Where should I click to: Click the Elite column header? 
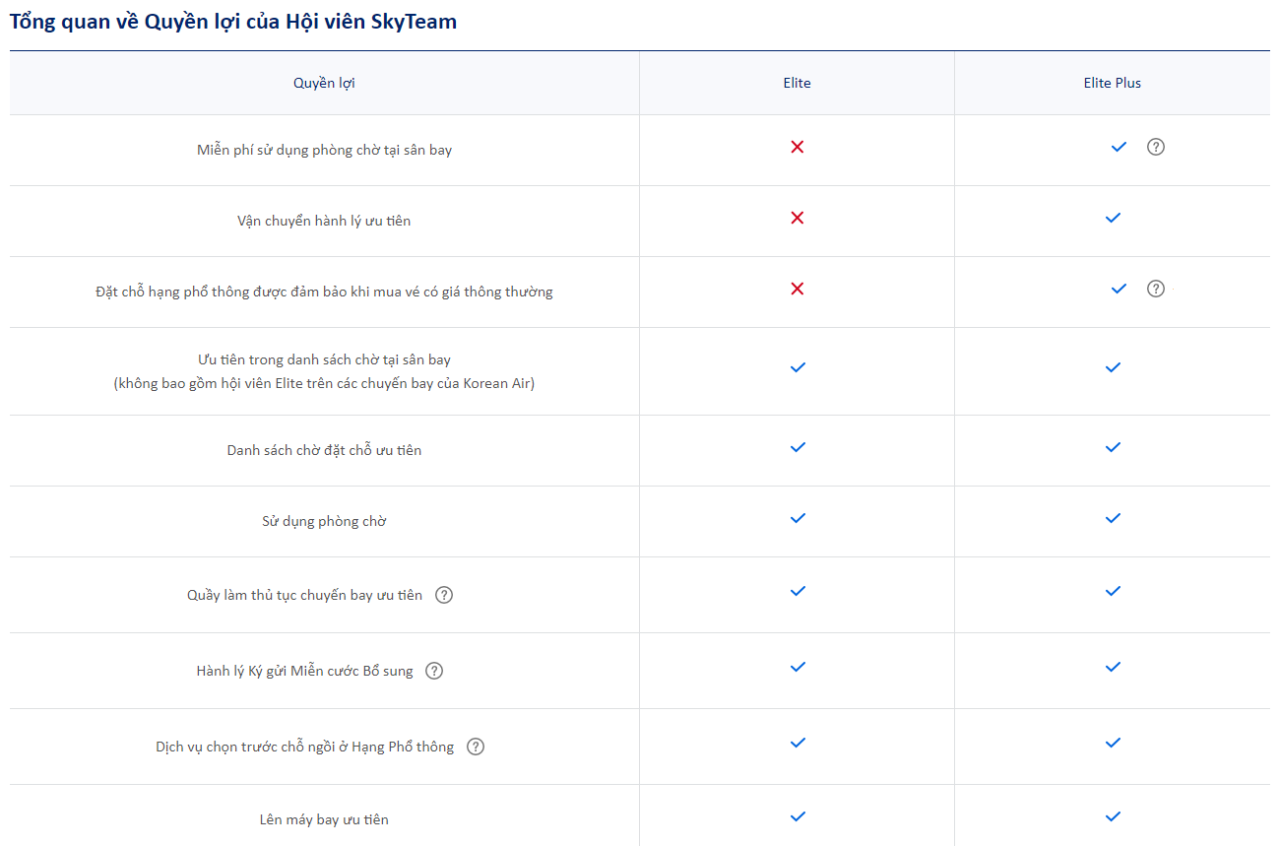[797, 83]
